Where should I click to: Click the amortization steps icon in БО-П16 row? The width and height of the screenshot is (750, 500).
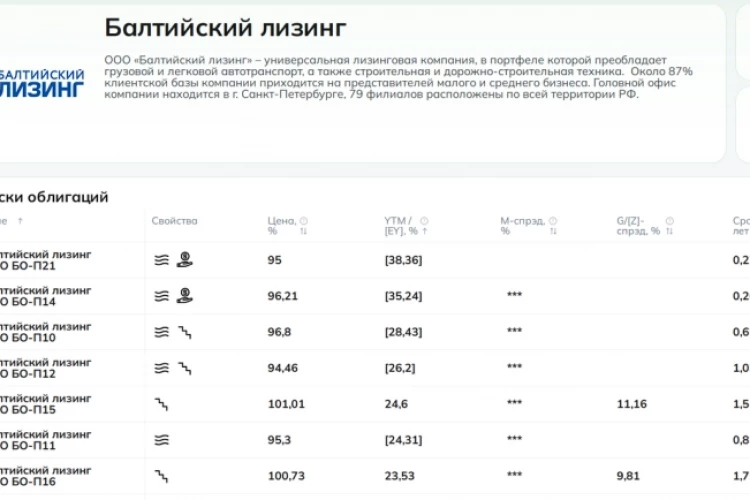coord(161,476)
